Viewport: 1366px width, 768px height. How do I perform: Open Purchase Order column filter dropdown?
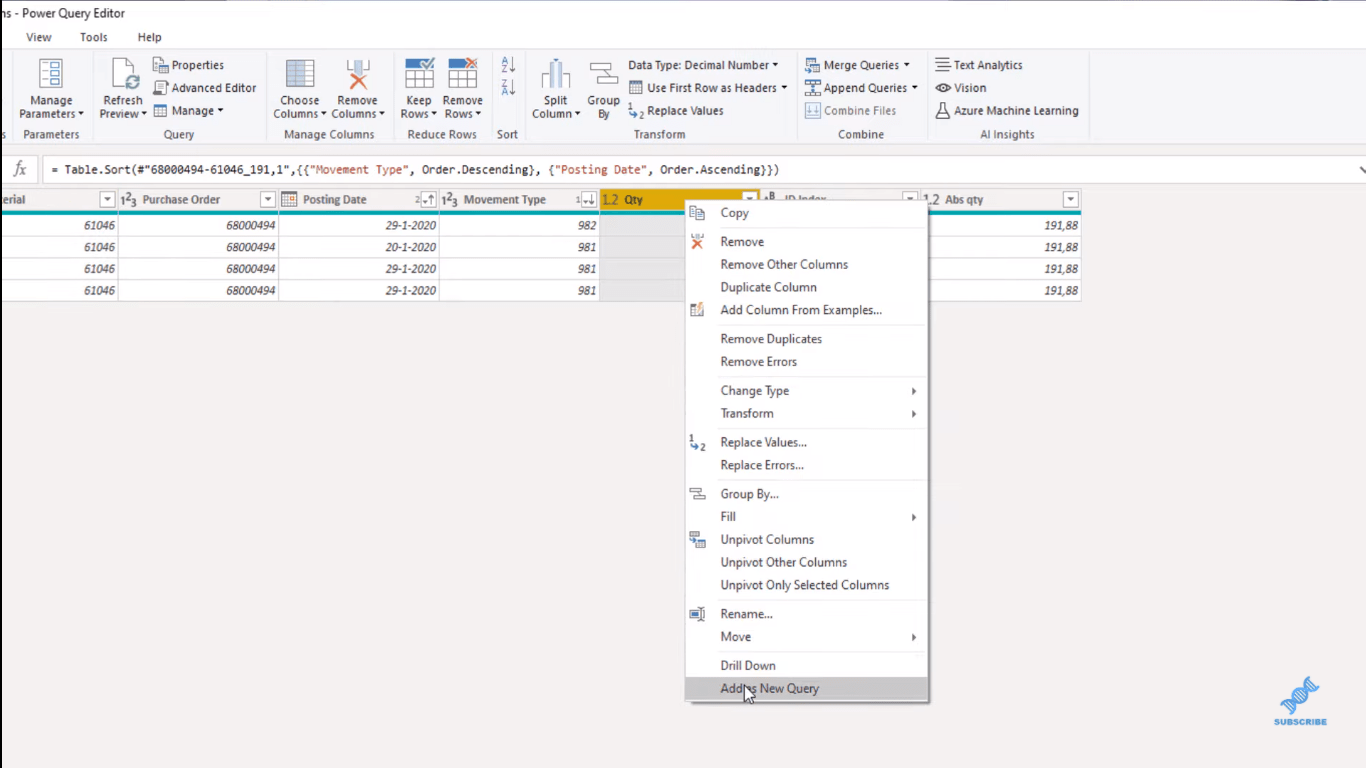pos(267,200)
